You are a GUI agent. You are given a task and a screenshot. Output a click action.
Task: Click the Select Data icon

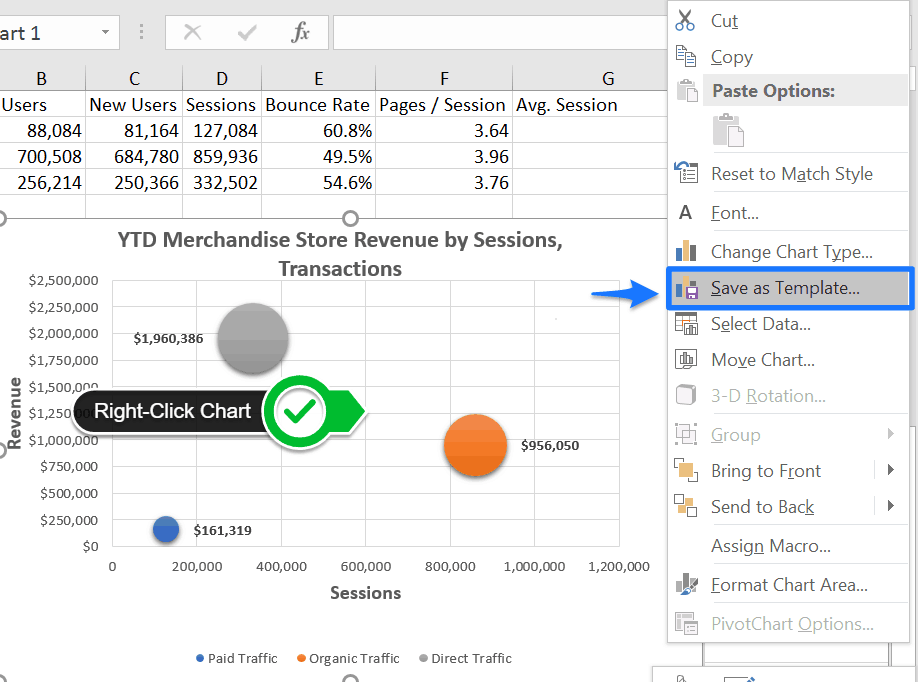(x=686, y=323)
